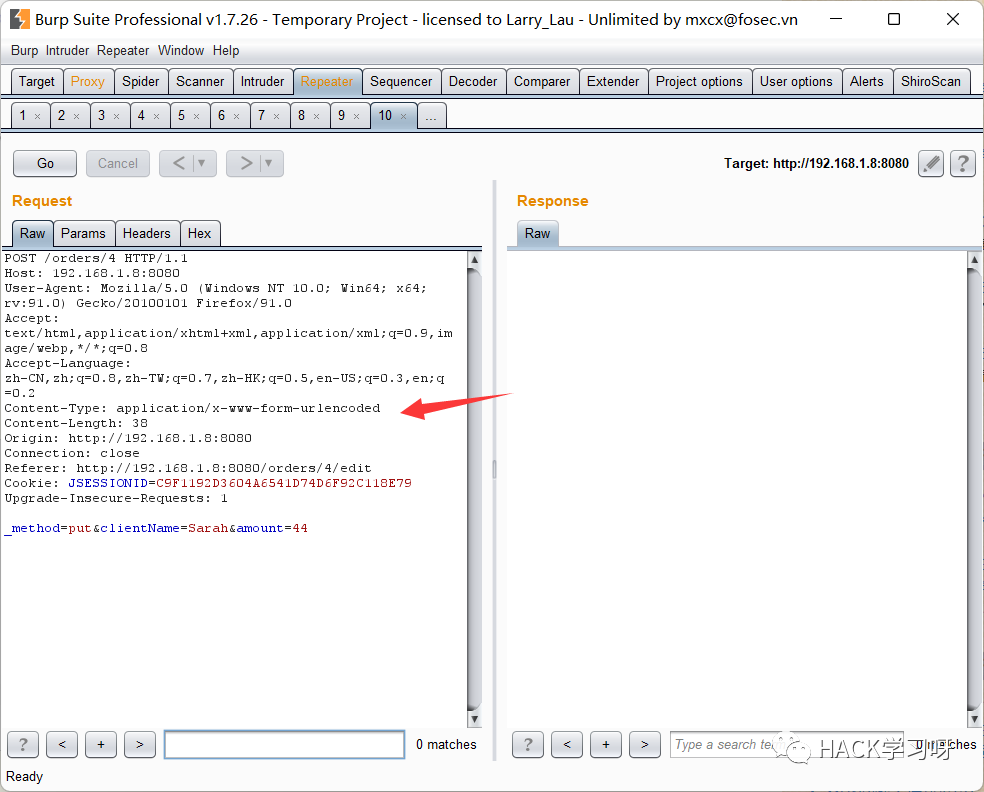Screen dimensions: 984x792
Task: Switch to the Decoder tab
Action: (473, 82)
